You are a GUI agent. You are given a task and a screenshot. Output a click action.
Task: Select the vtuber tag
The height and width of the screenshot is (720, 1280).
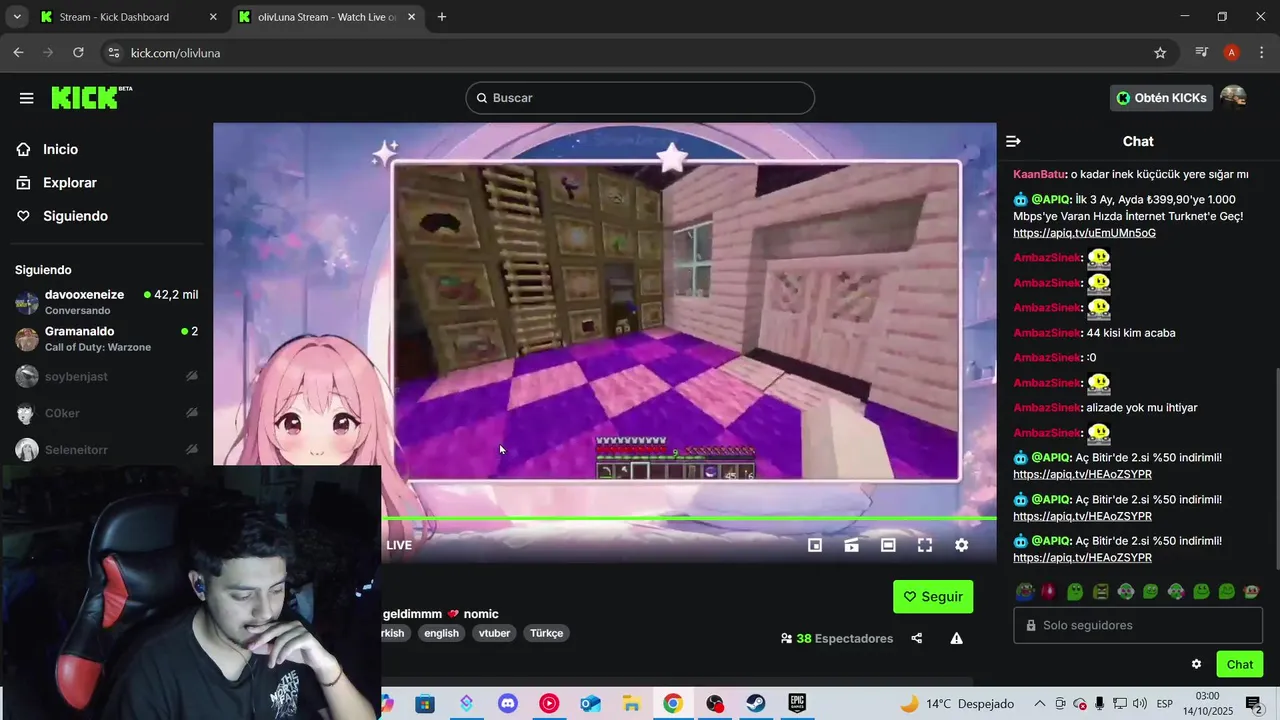coord(494,633)
